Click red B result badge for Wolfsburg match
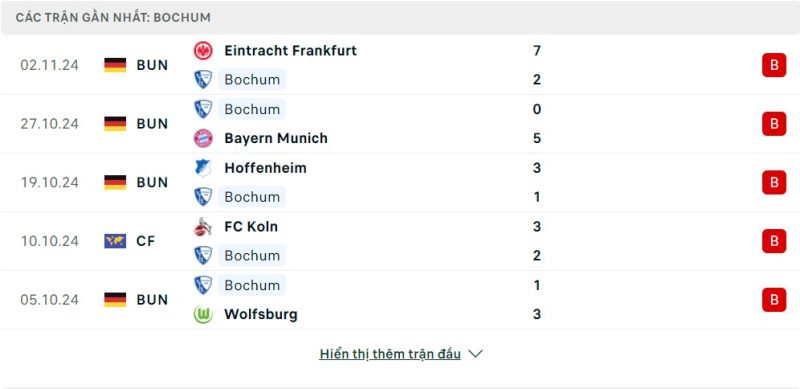Screen dimensions: 800x389 click(774, 300)
